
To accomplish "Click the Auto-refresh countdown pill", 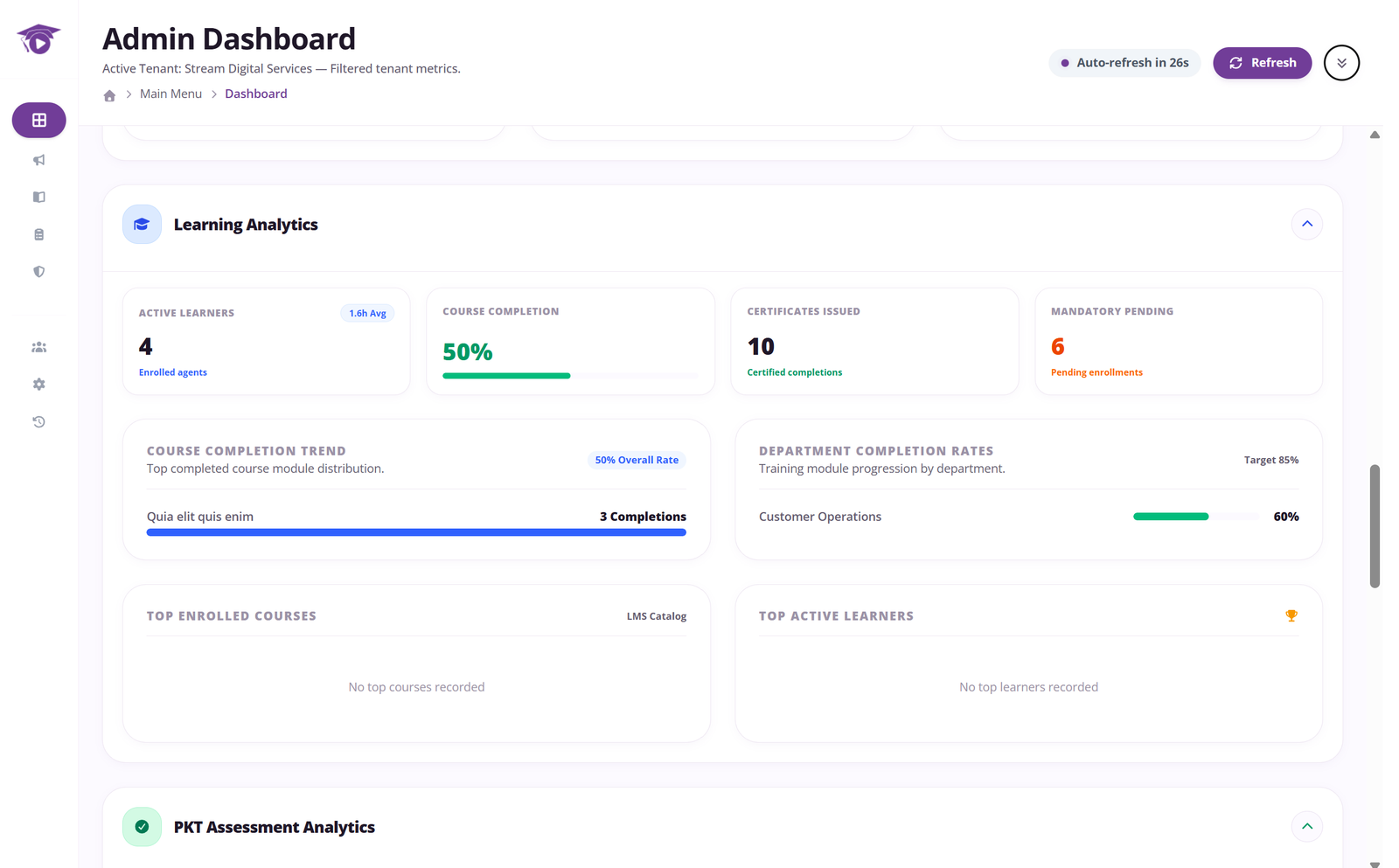I will [1124, 63].
